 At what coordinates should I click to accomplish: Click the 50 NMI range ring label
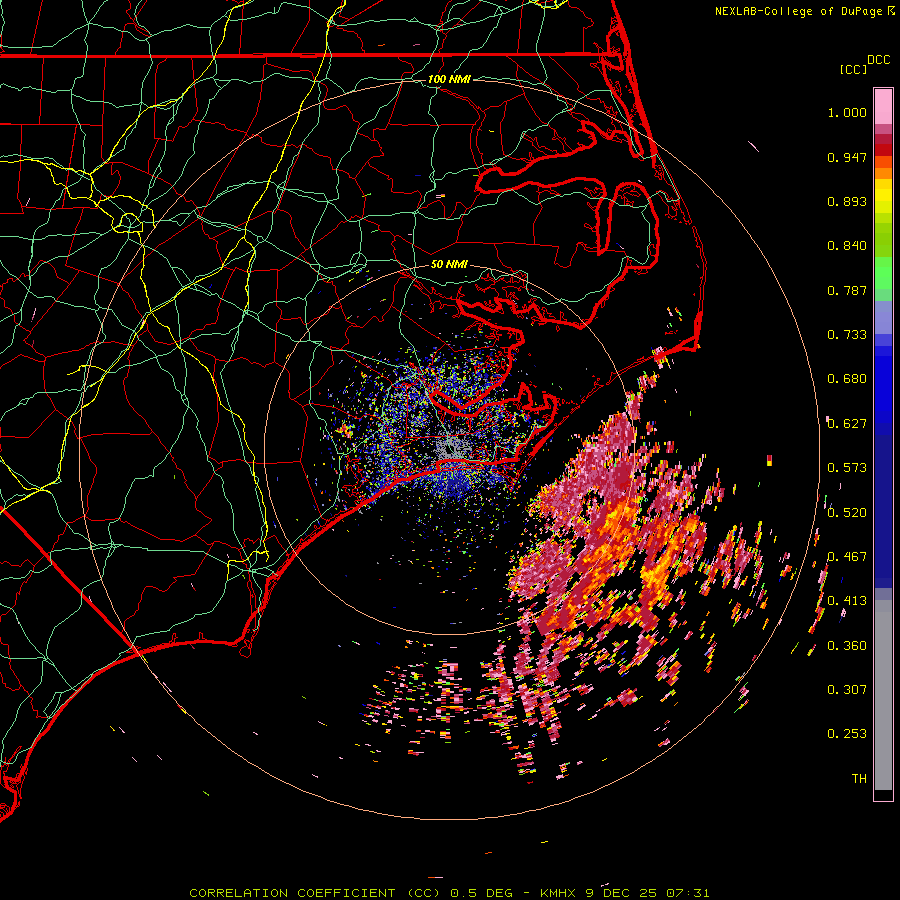pos(449,265)
